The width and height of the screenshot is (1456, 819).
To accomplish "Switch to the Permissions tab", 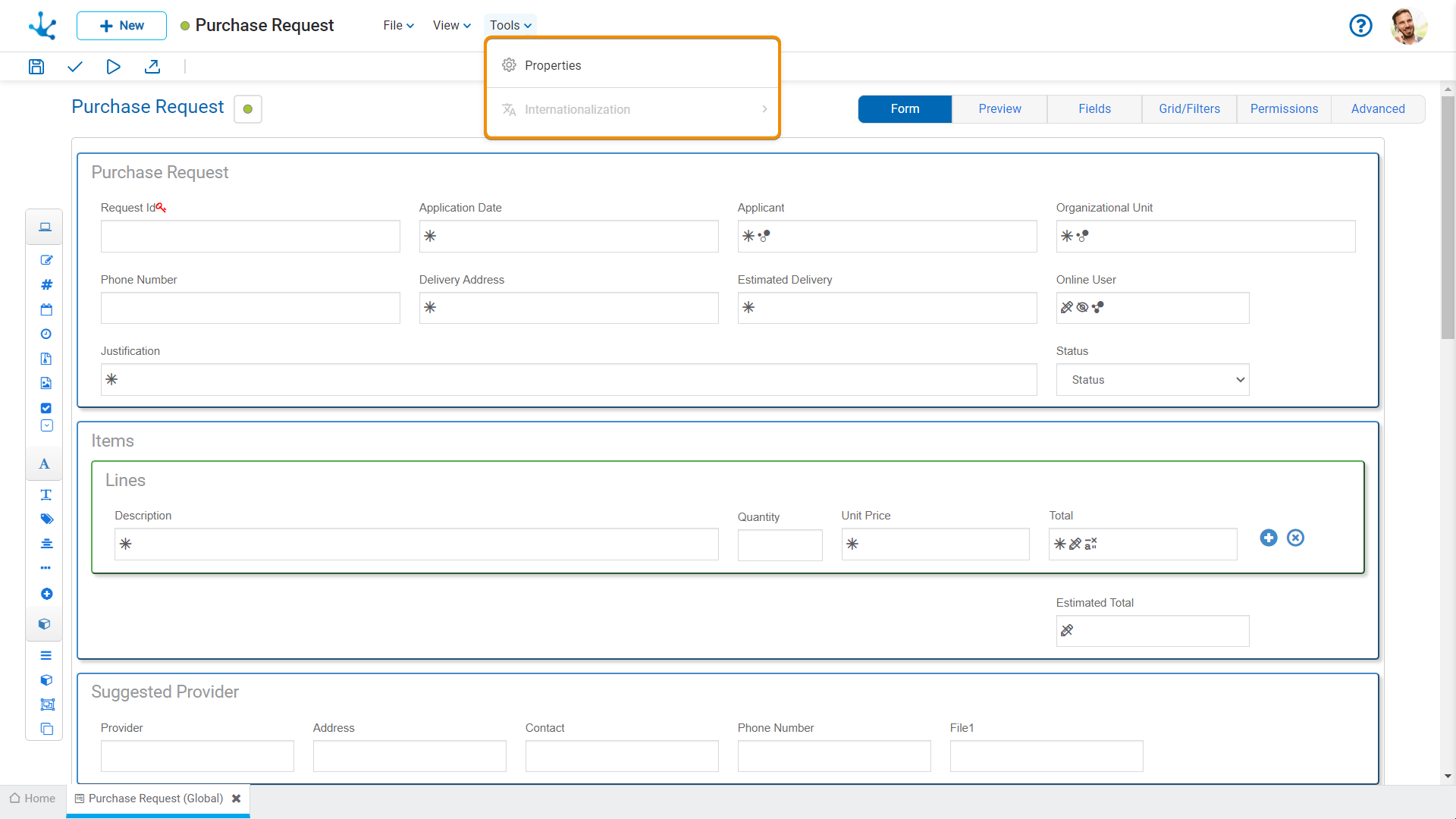I will point(1284,109).
